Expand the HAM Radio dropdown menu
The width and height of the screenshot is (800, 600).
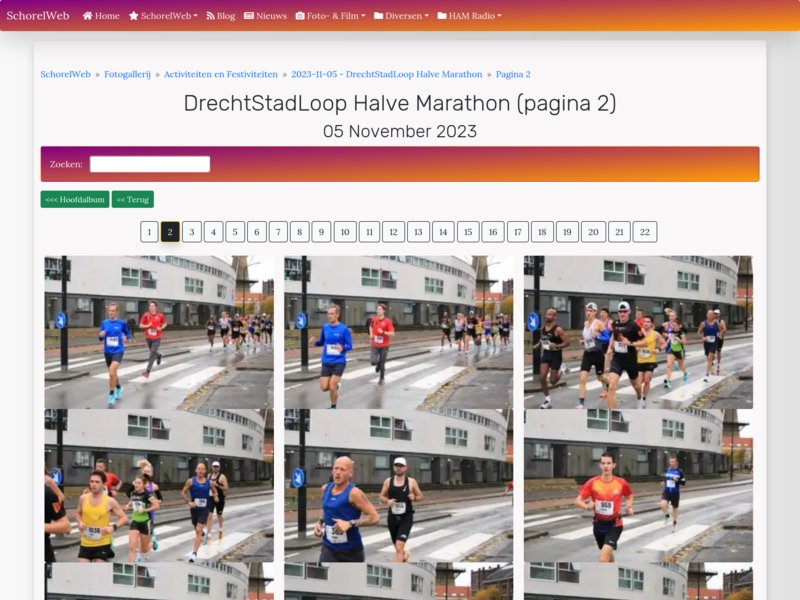(x=469, y=16)
